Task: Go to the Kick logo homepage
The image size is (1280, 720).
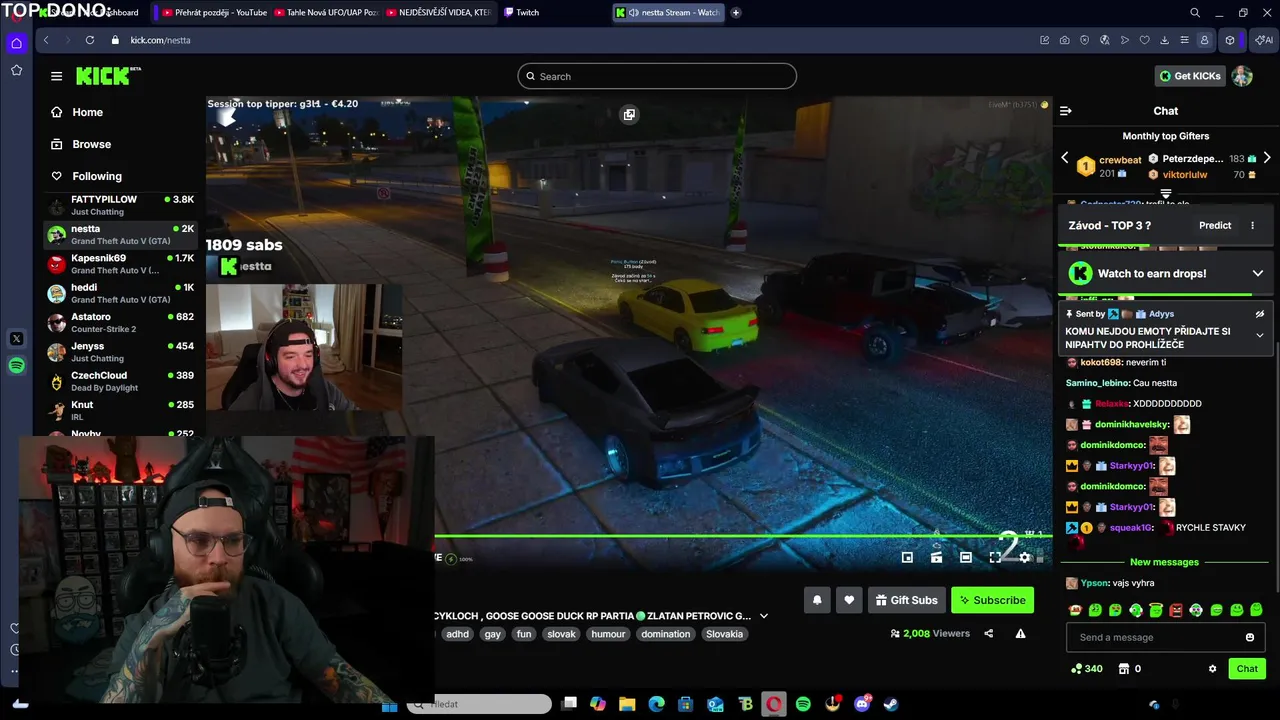Action: click(108, 76)
